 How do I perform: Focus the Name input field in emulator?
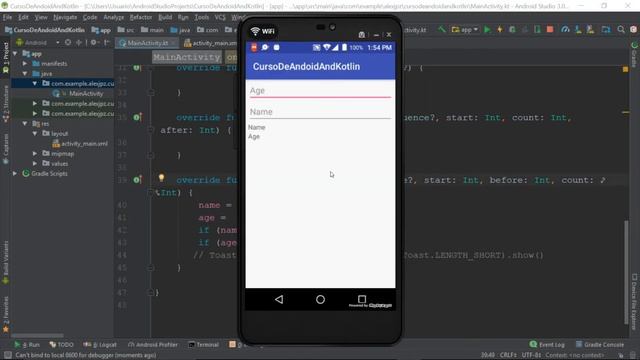320,112
